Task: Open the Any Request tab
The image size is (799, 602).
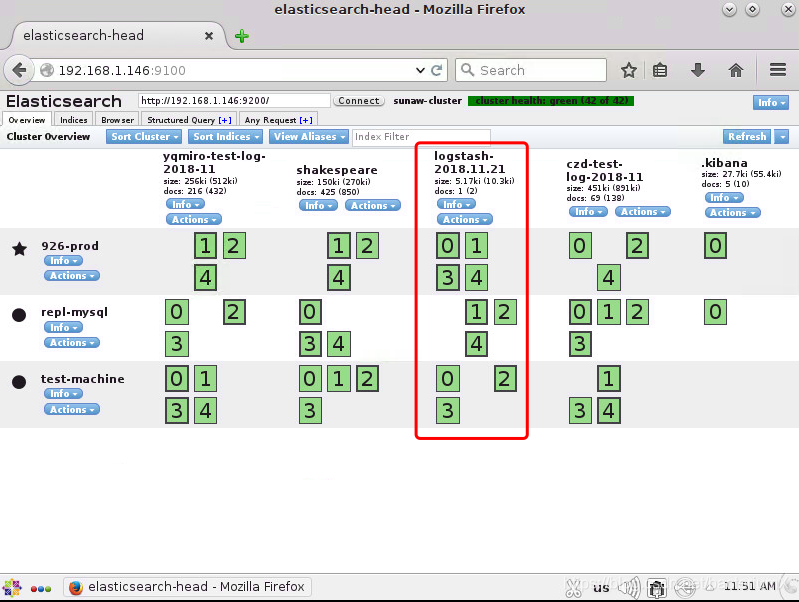Action: (278, 120)
